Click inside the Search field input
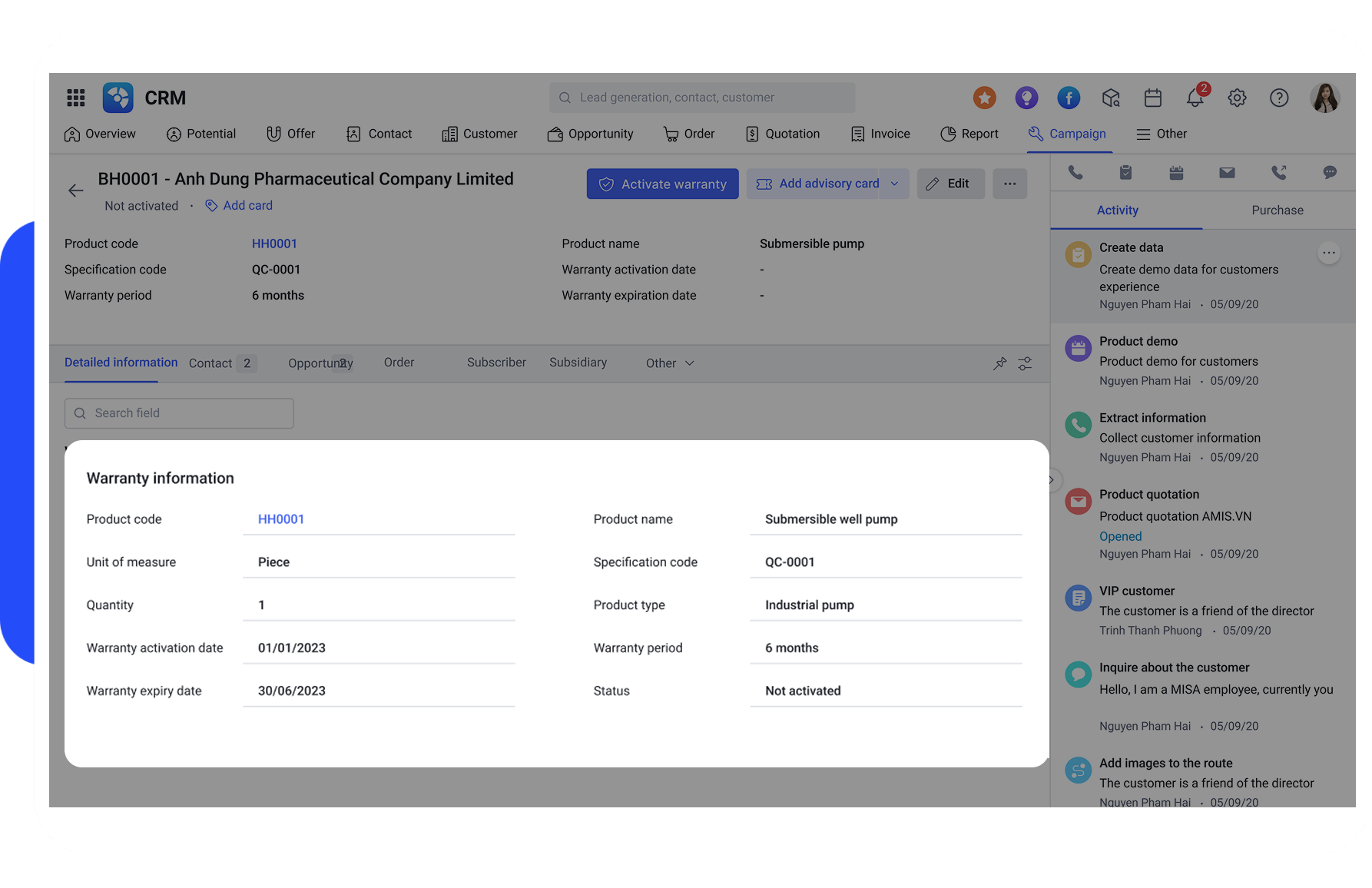 click(178, 413)
